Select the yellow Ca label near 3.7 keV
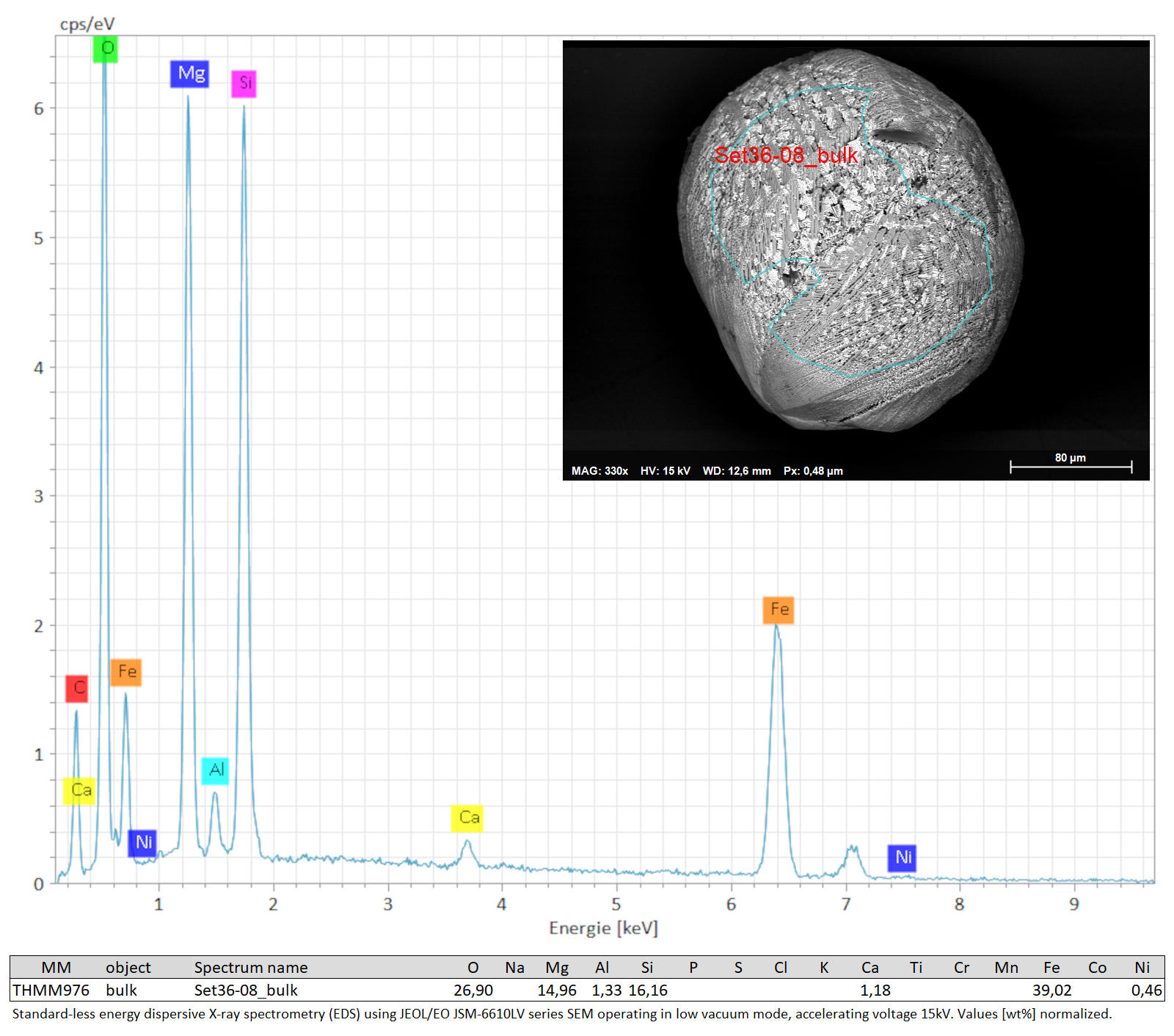1174x1036 pixels. [x=467, y=818]
